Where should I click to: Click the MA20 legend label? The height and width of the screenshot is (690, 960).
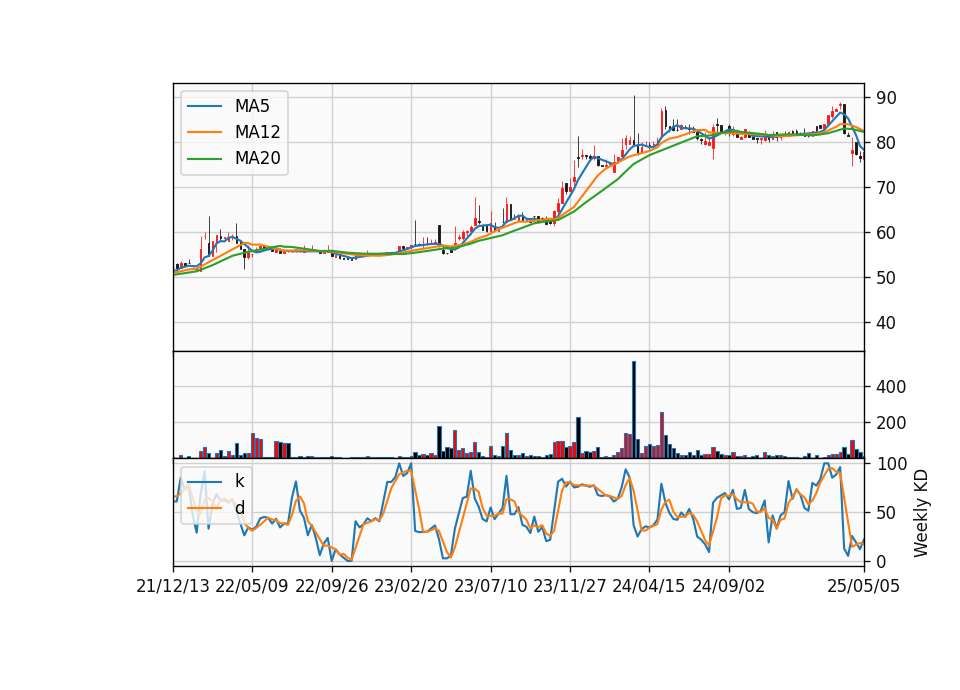tap(257, 158)
